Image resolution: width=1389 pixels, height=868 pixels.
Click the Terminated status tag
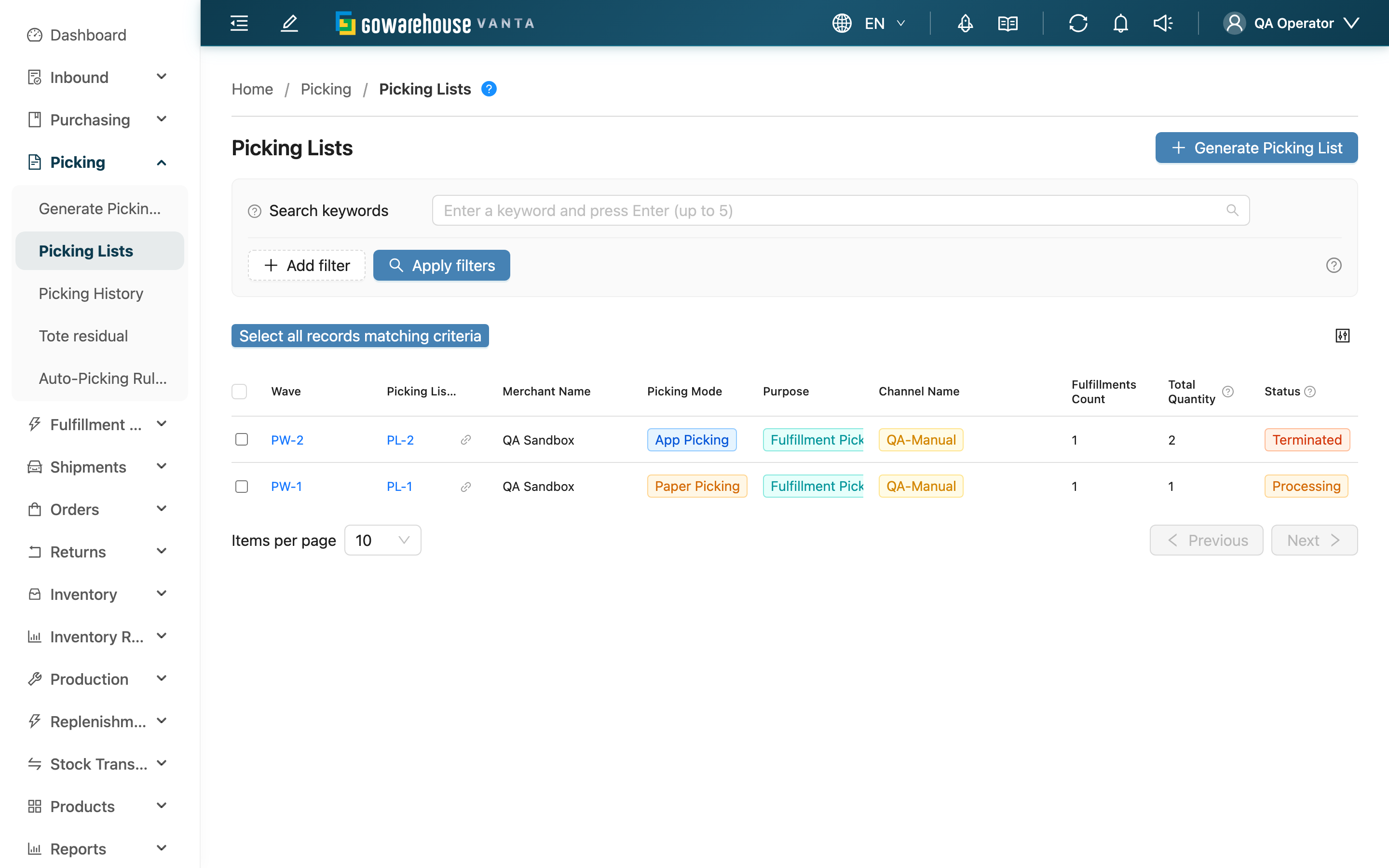coord(1307,440)
